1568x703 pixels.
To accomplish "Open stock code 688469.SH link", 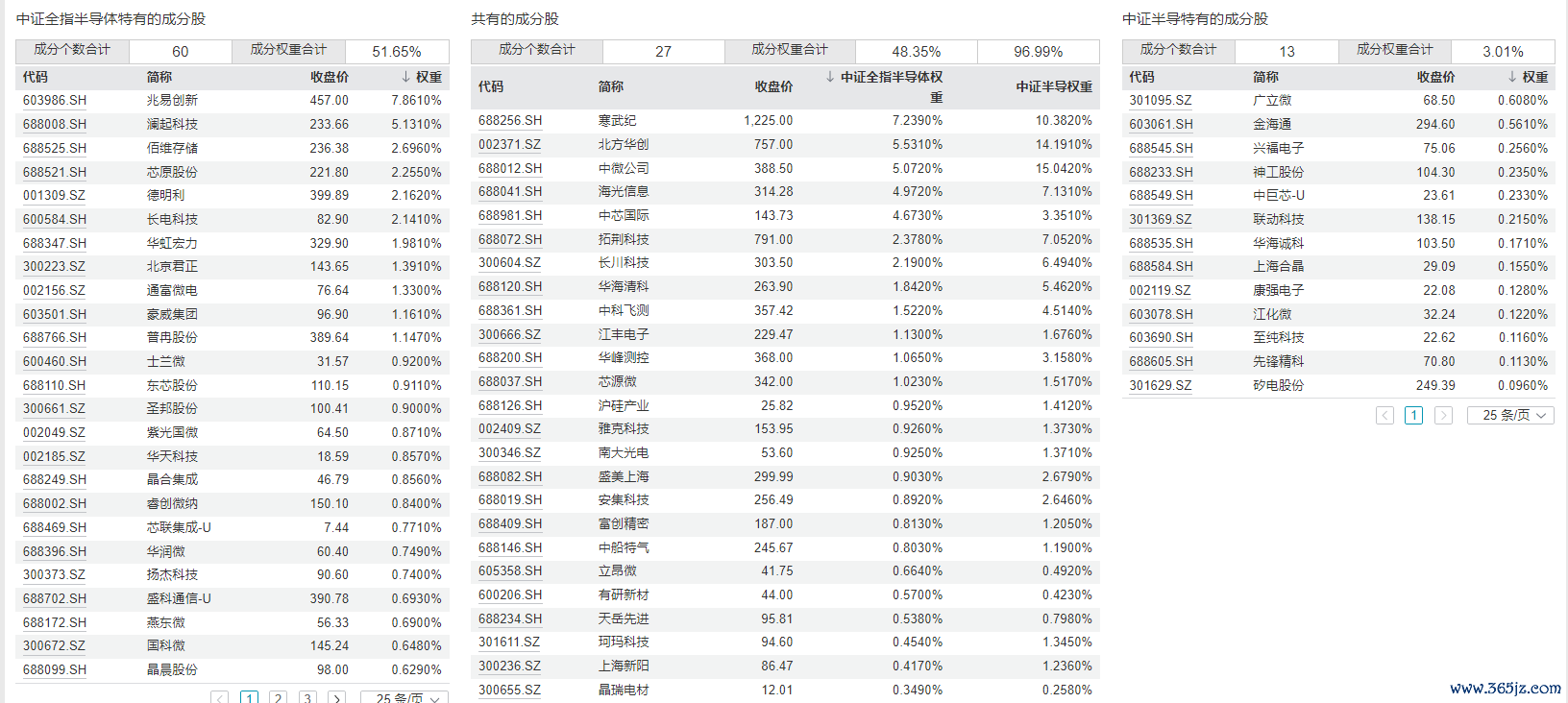I will click(55, 528).
